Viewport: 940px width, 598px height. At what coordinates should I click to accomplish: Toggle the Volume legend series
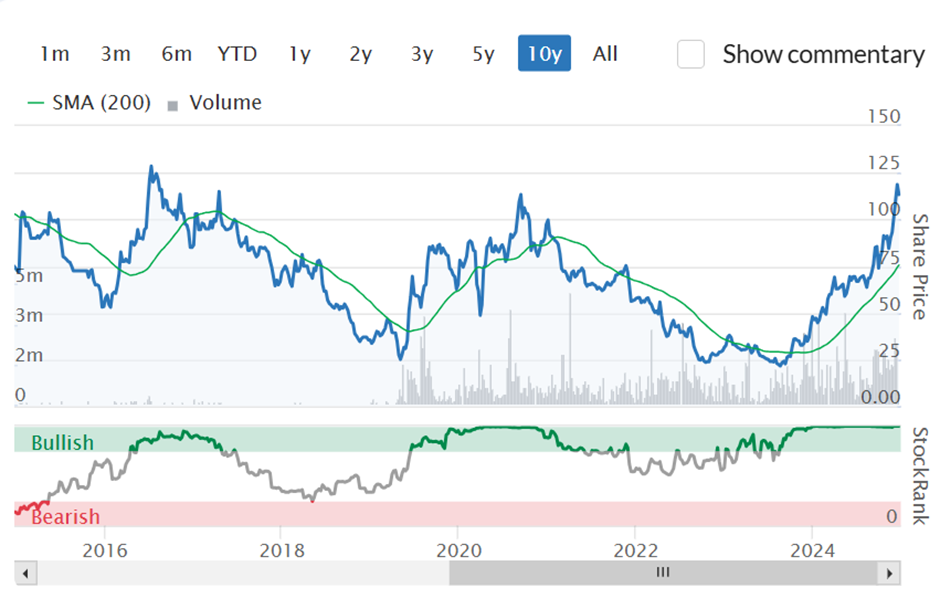pyautogui.click(x=215, y=102)
